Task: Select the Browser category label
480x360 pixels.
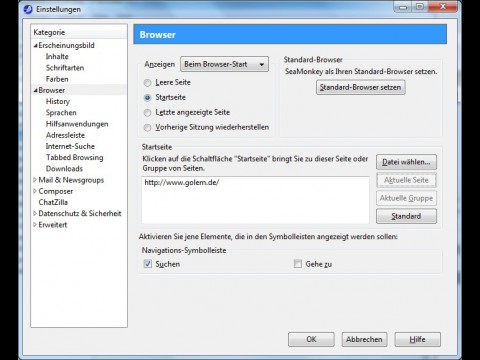Action: pyautogui.click(x=52, y=90)
